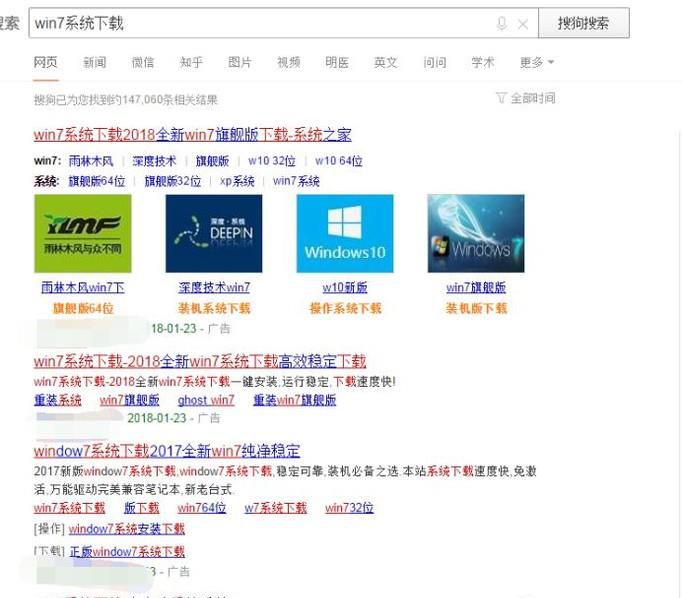The width and height of the screenshot is (682, 598).
Task: Click the Windows10 logo thumbnail
Action: pyautogui.click(x=345, y=234)
